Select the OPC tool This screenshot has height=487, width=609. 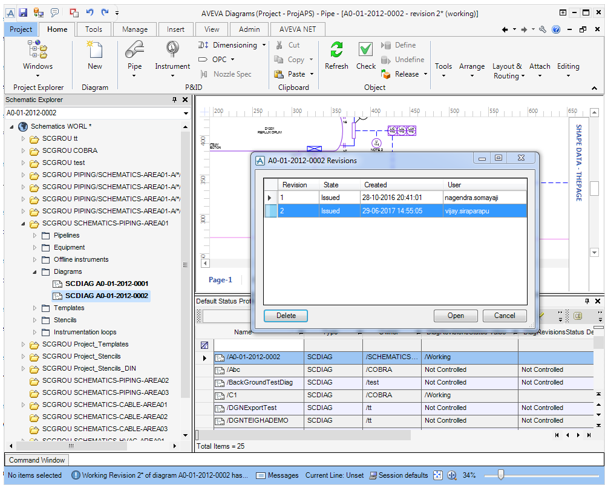[203, 59]
